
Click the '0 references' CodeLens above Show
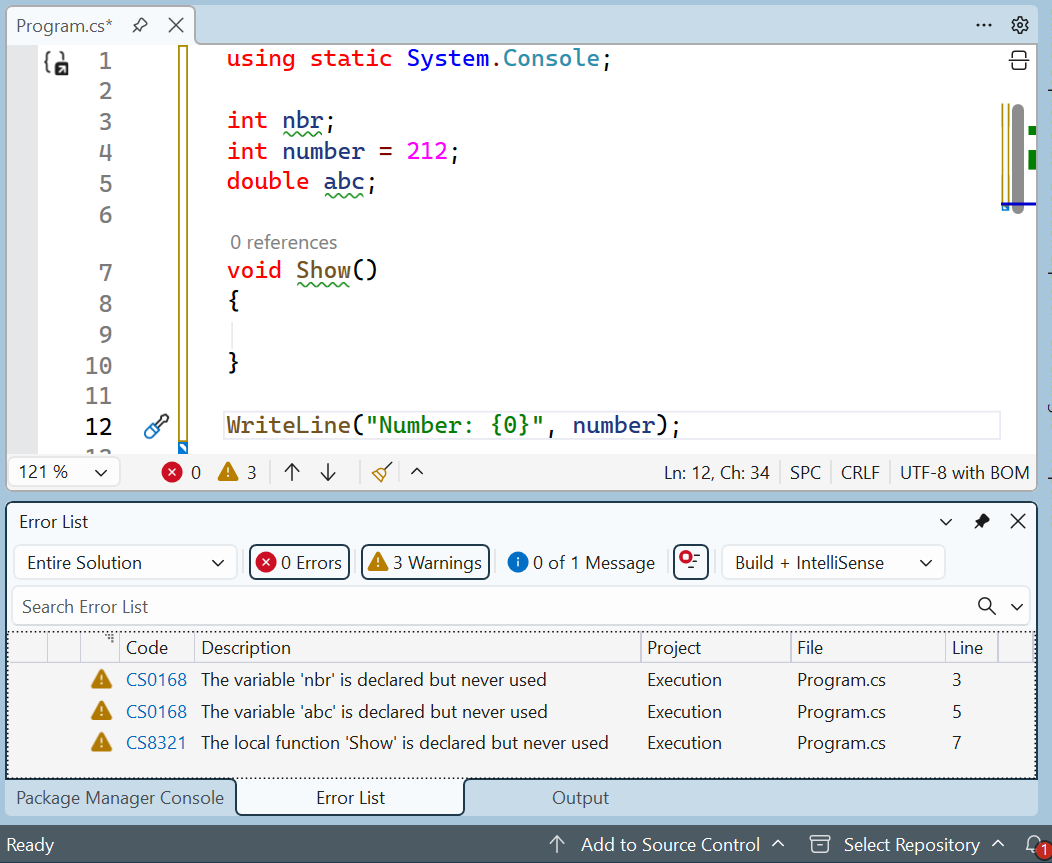point(283,242)
